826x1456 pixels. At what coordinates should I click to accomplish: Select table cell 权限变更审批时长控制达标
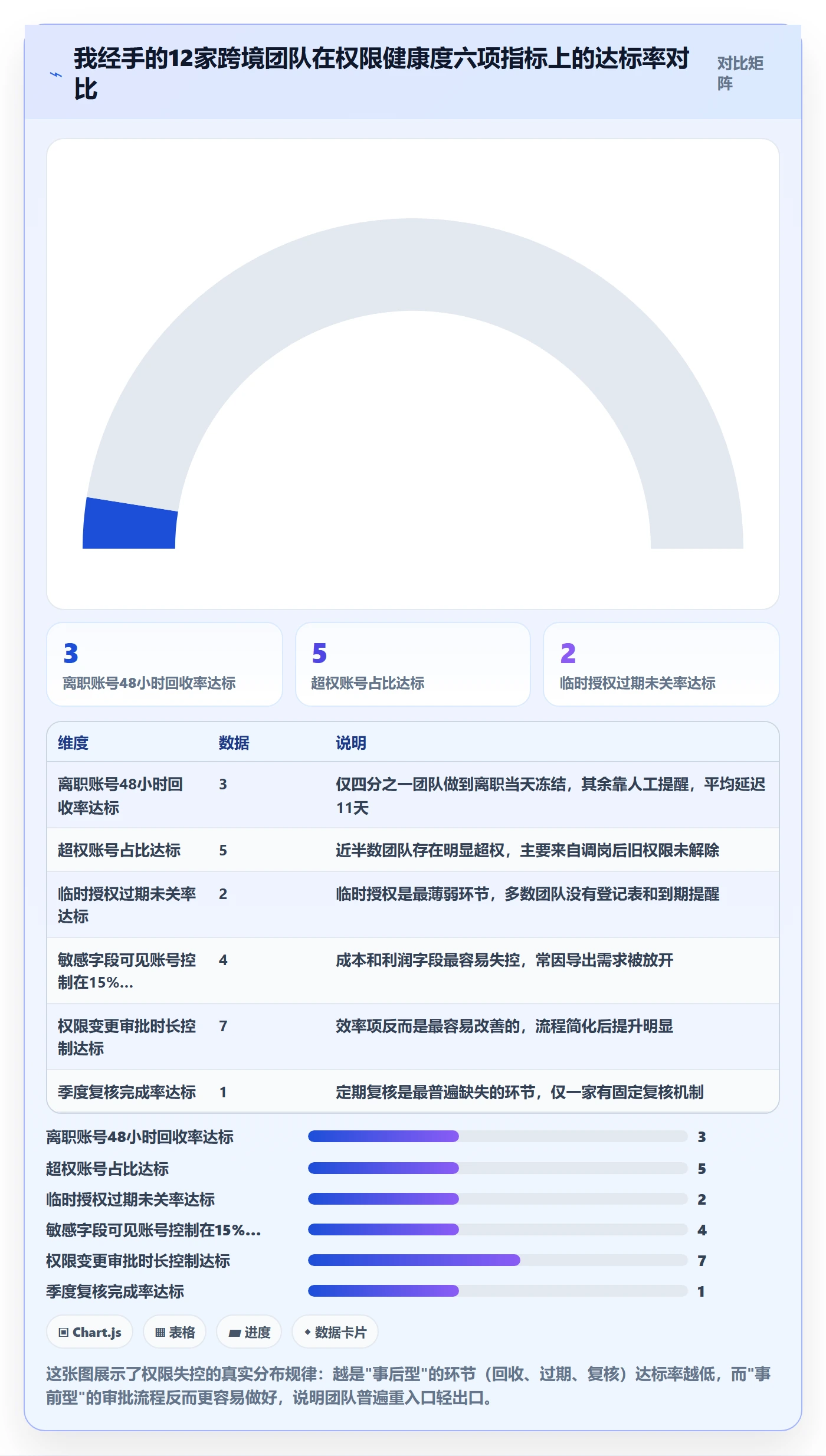(x=127, y=1037)
